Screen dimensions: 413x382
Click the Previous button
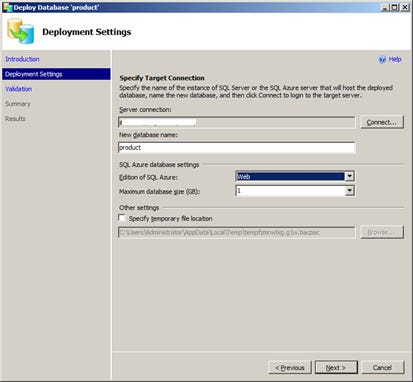pos(290,368)
